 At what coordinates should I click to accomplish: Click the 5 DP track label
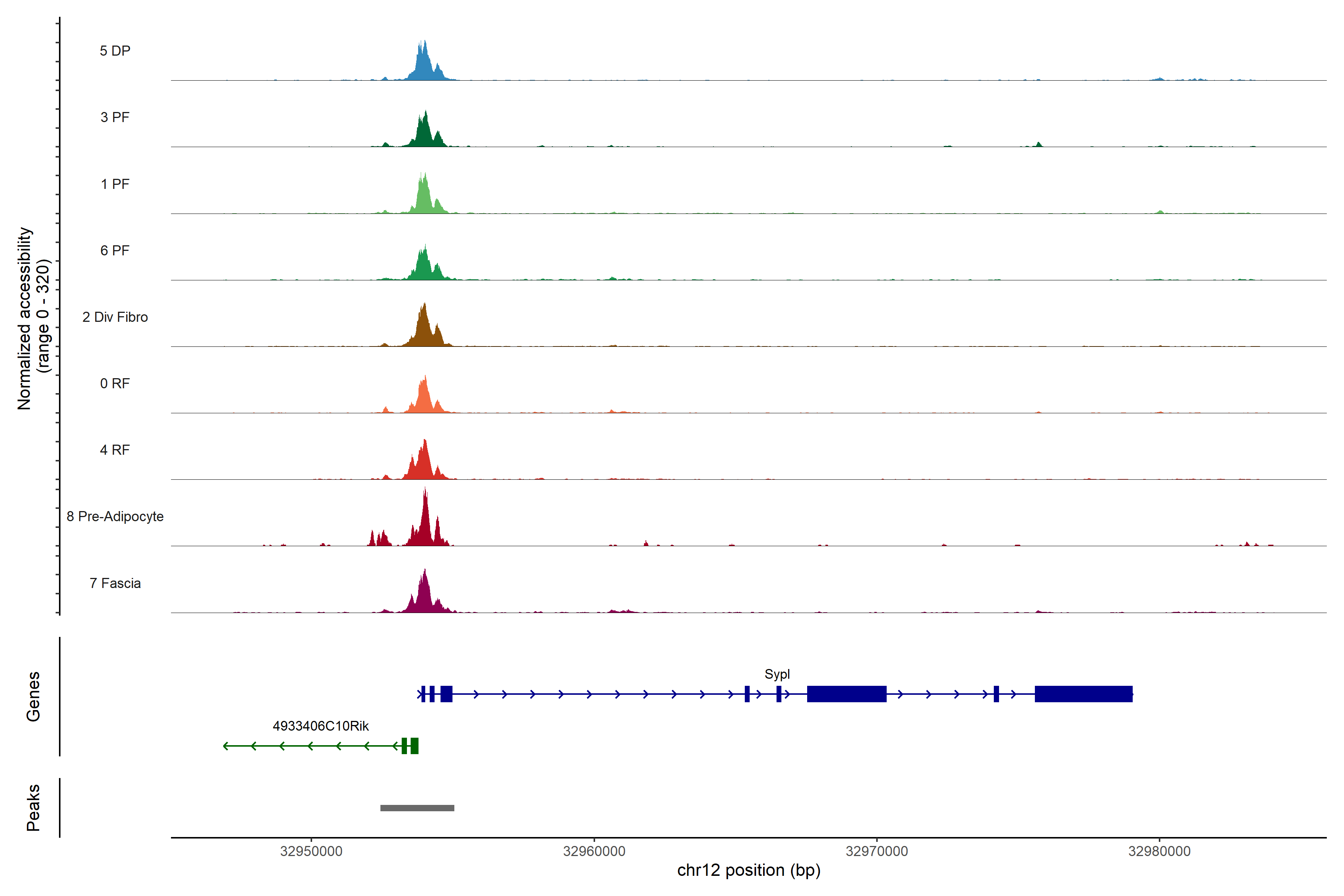(x=115, y=51)
